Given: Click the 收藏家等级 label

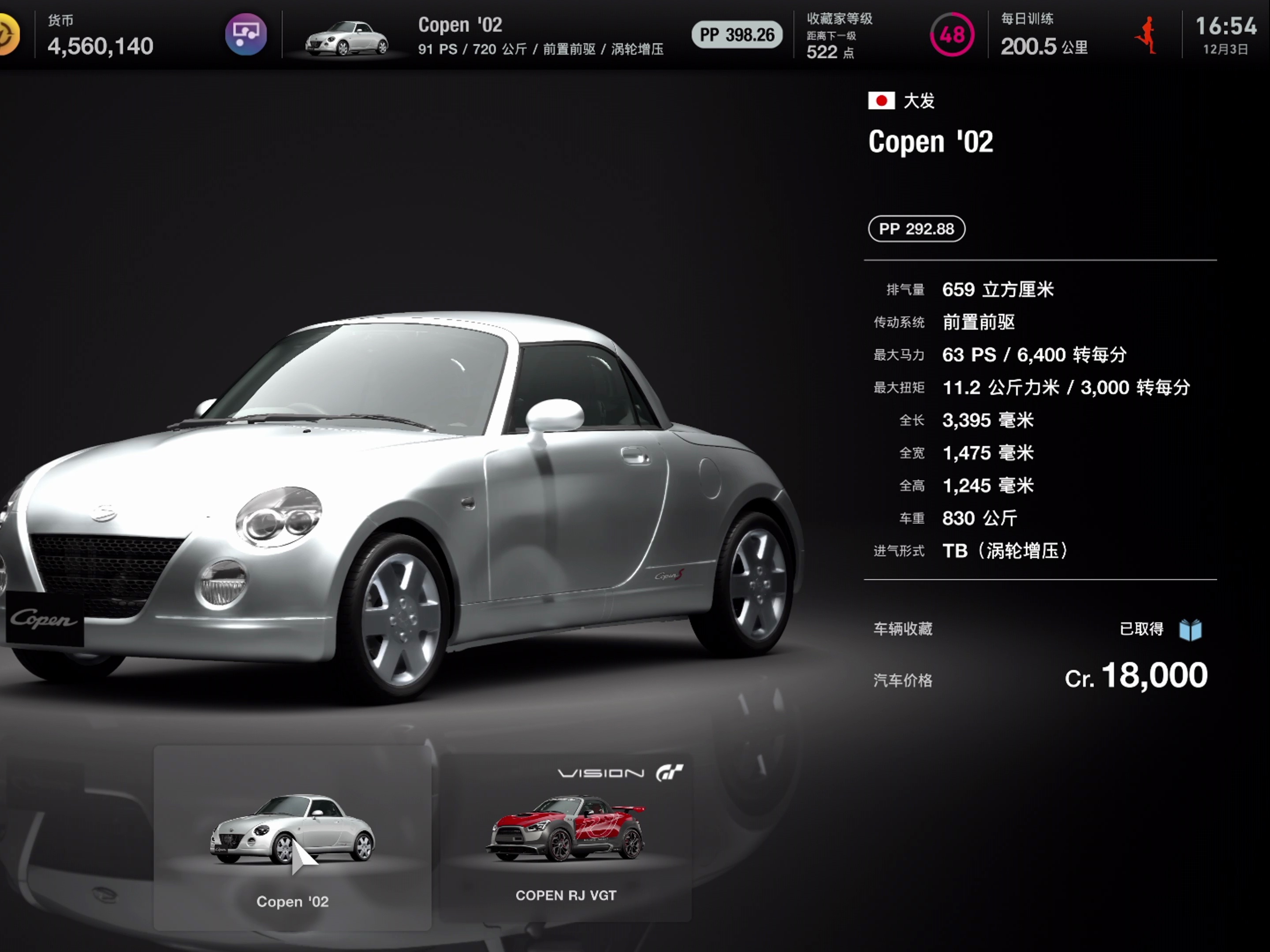Looking at the screenshot, I should 839,19.
